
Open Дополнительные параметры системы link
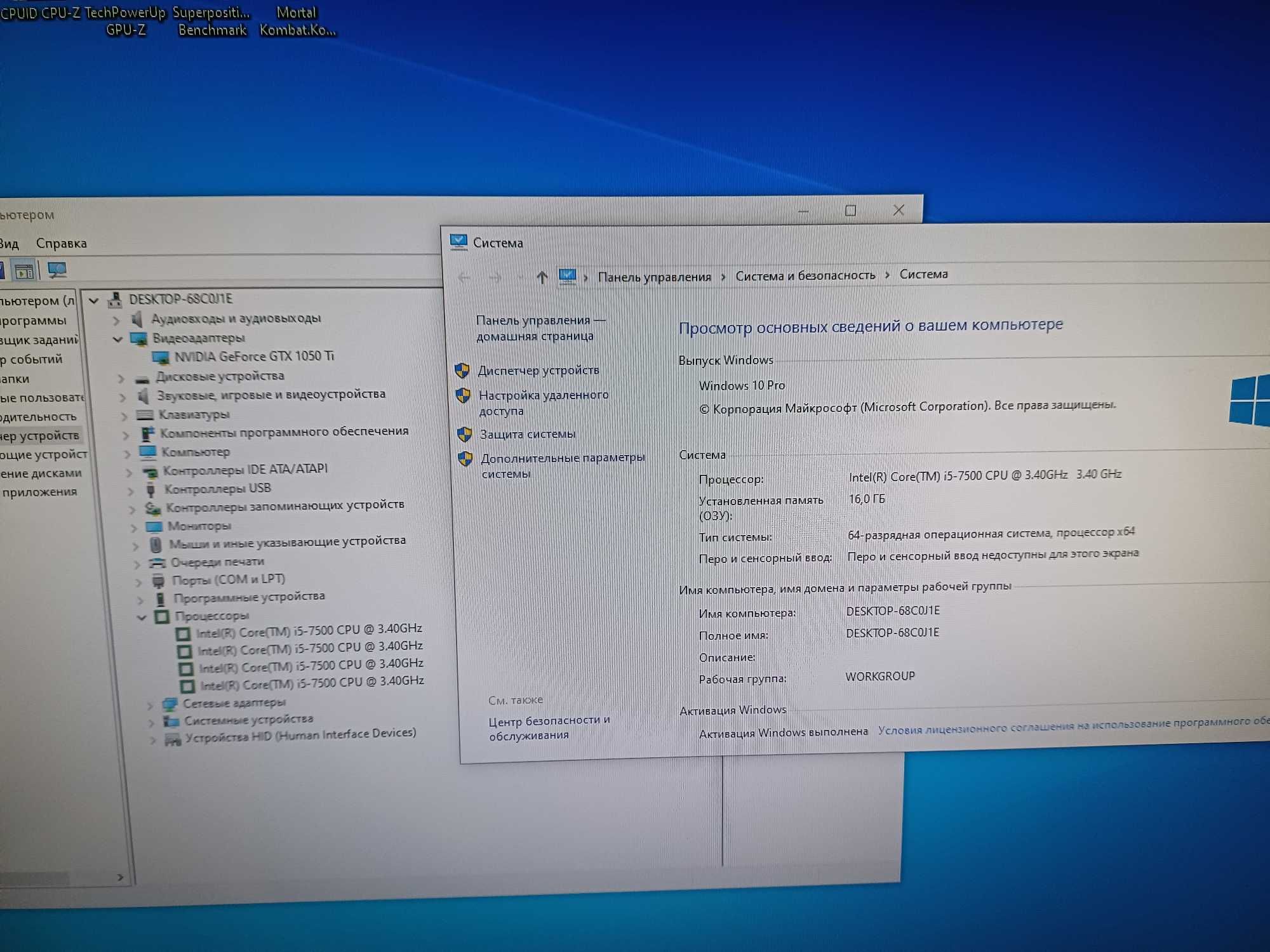pos(563,465)
